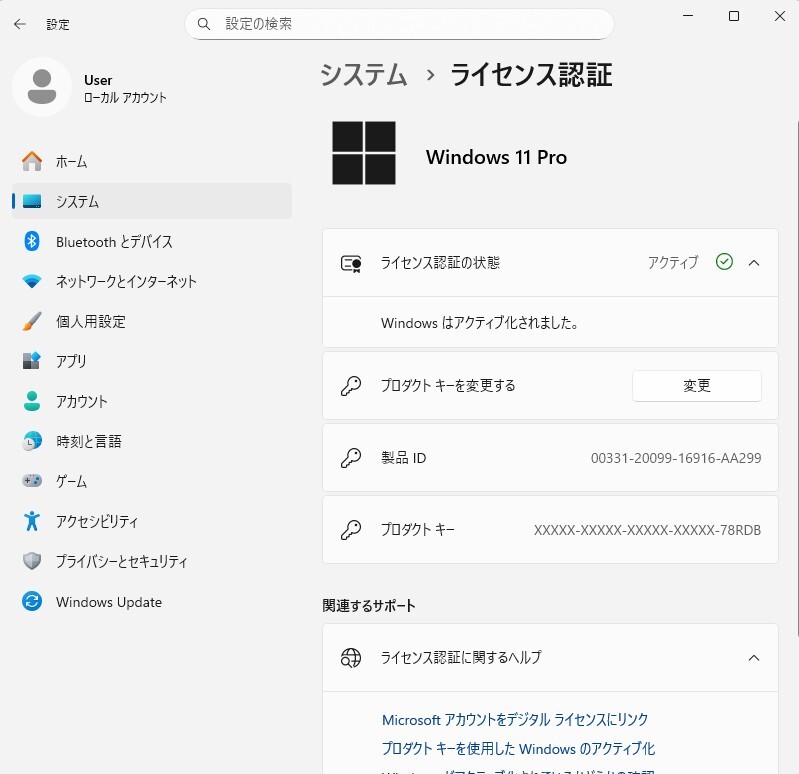Viewport: 799px width, 774px height.
Task: Open ネットワークとインターネット settings
Action: 152,281
